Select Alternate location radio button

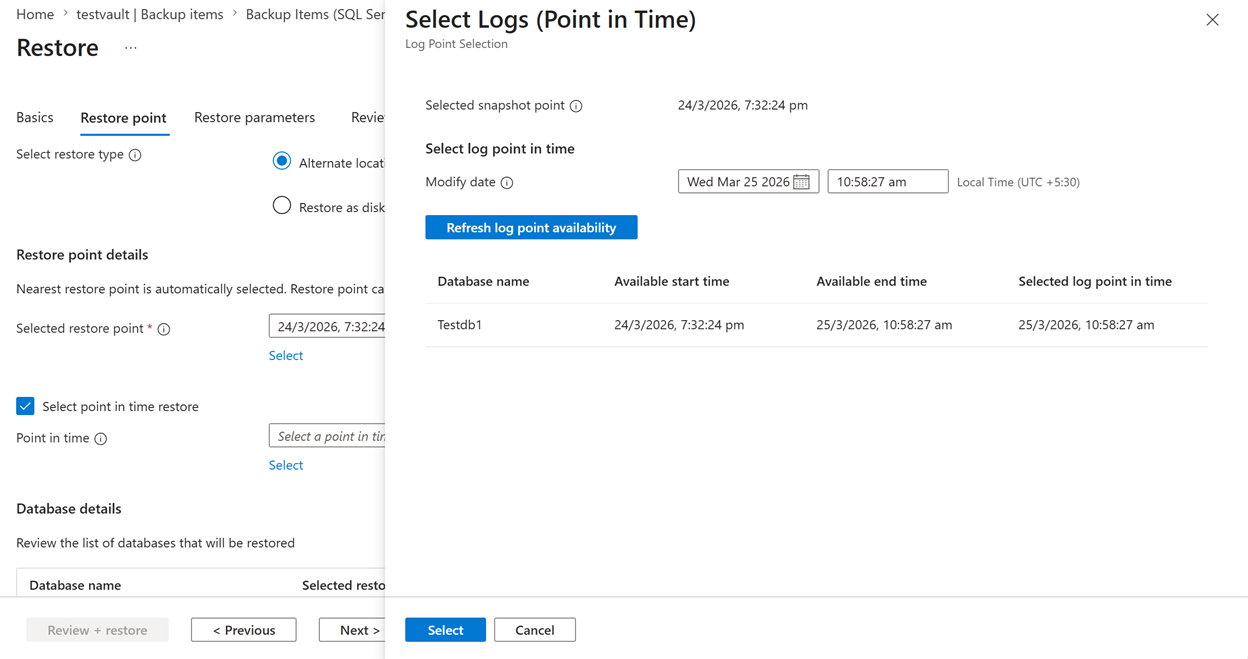pyautogui.click(x=282, y=161)
